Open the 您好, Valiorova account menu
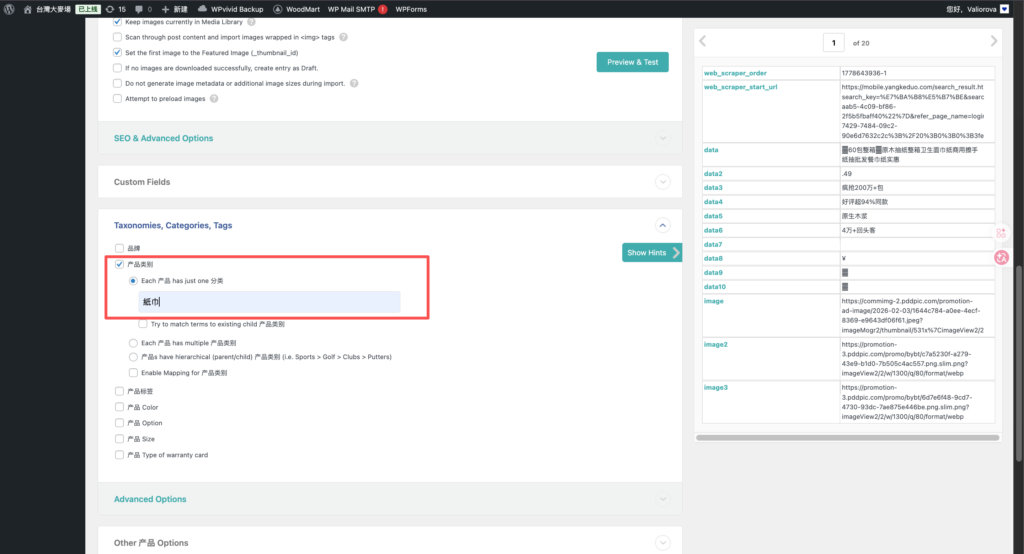The image size is (1024, 554). [978, 9]
